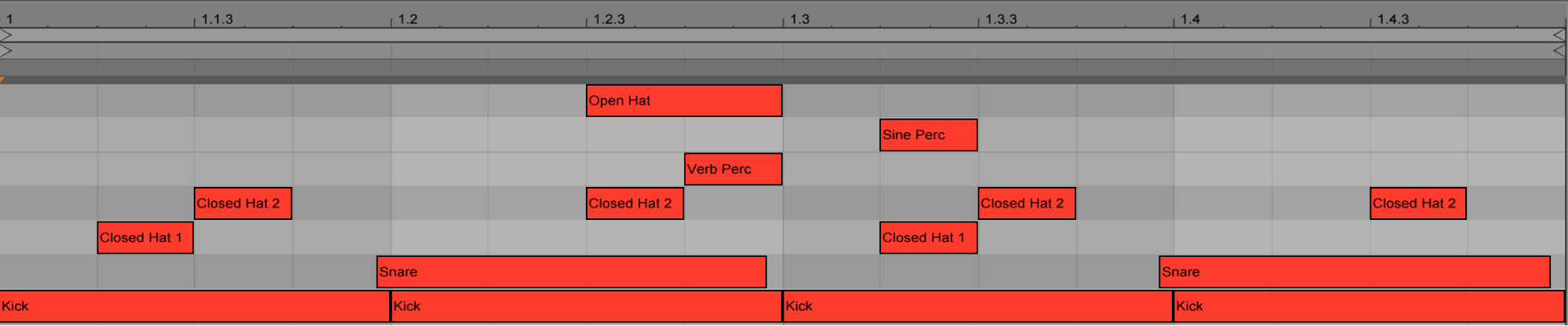This screenshot has width=1568, height=326.
Task: Select the first Kick note
Action: tap(195, 306)
